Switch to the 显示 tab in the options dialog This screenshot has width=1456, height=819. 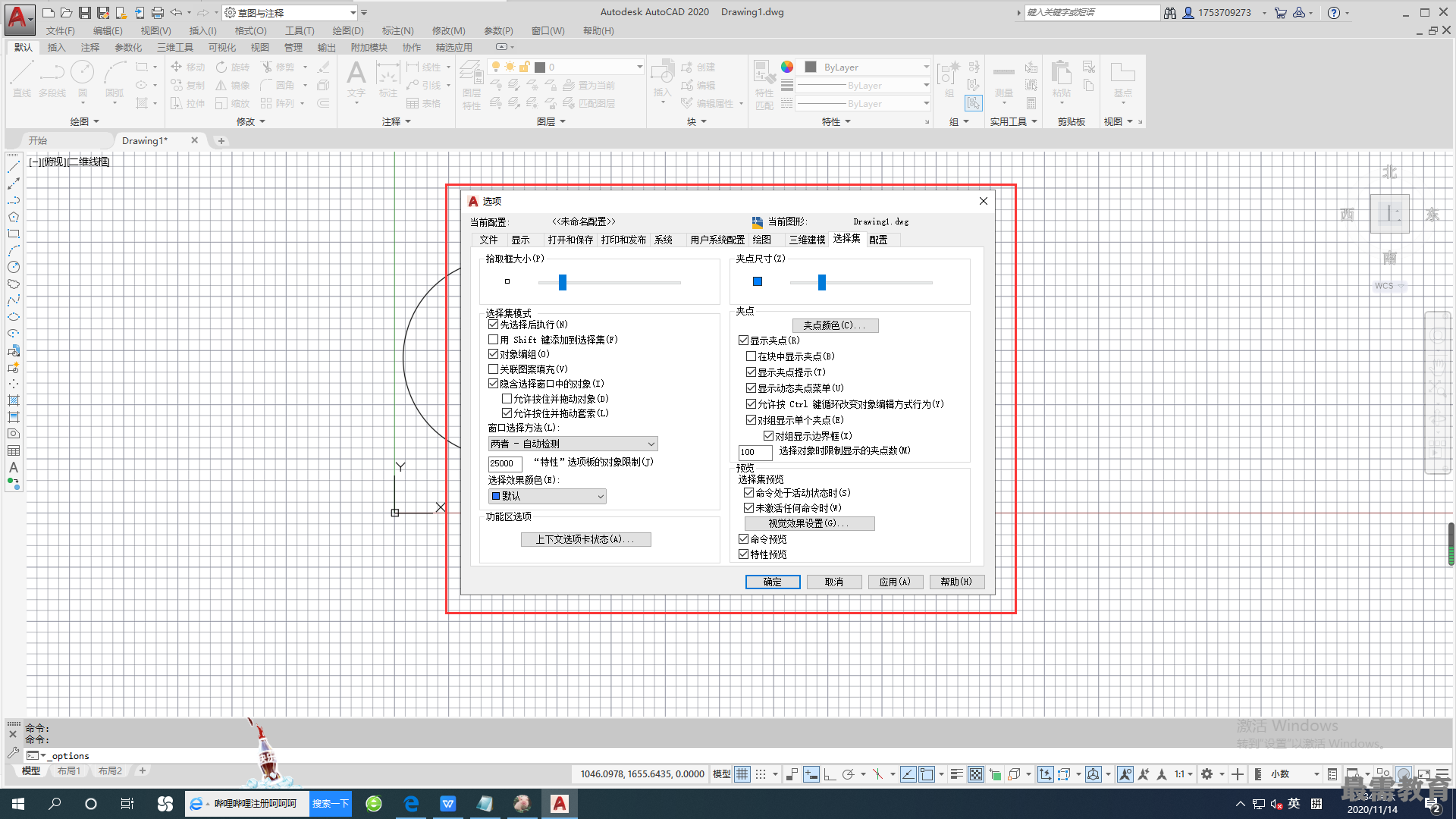click(x=520, y=240)
